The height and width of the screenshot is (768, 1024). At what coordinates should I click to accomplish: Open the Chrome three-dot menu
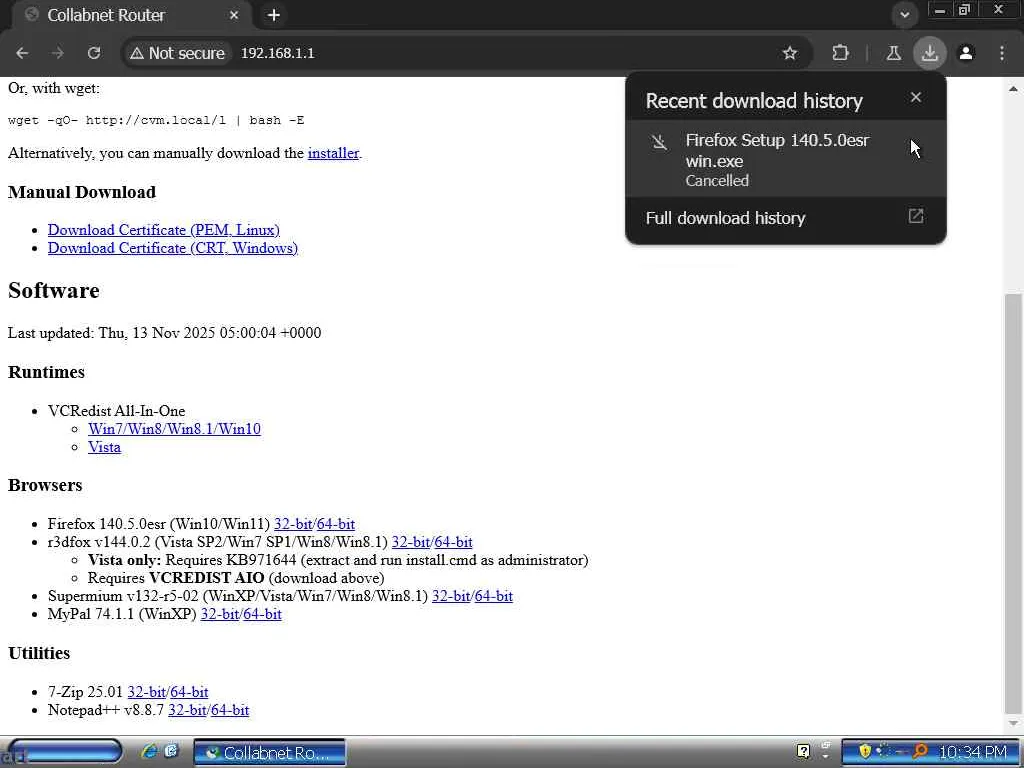(x=1002, y=53)
